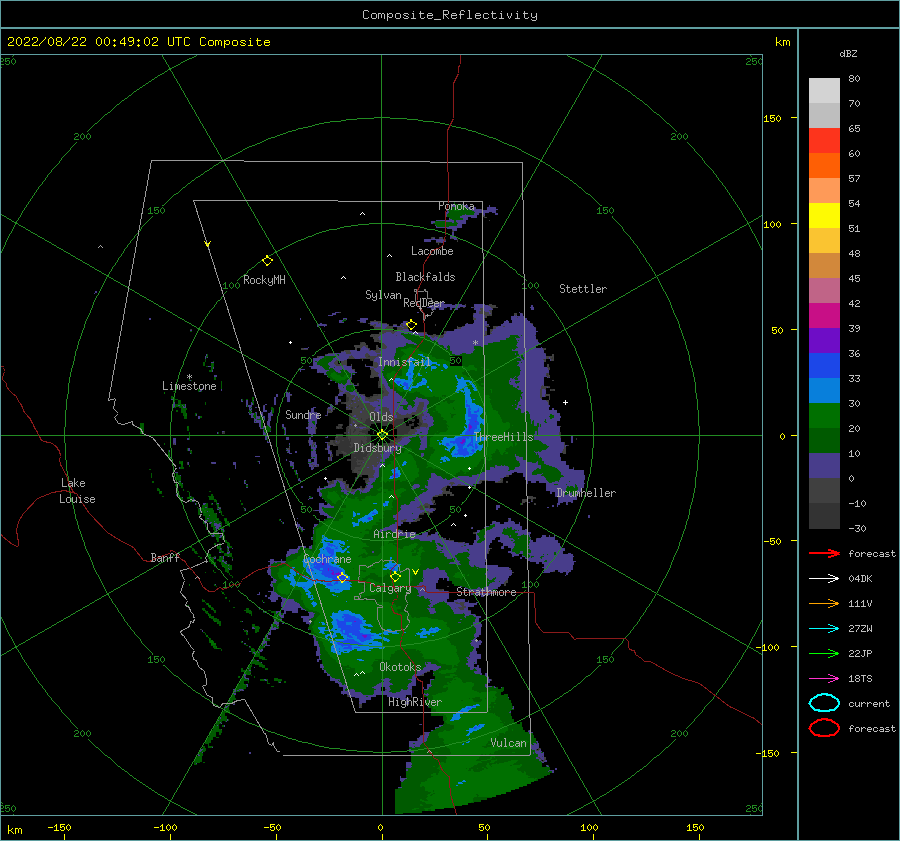Click the Didsbury label
Image resolution: width=900 pixels, height=841 pixels.
[377, 448]
